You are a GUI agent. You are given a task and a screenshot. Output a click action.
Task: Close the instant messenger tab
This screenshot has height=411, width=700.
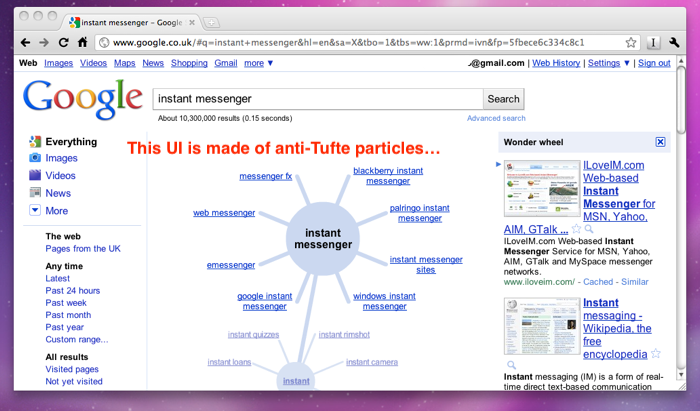pos(192,22)
